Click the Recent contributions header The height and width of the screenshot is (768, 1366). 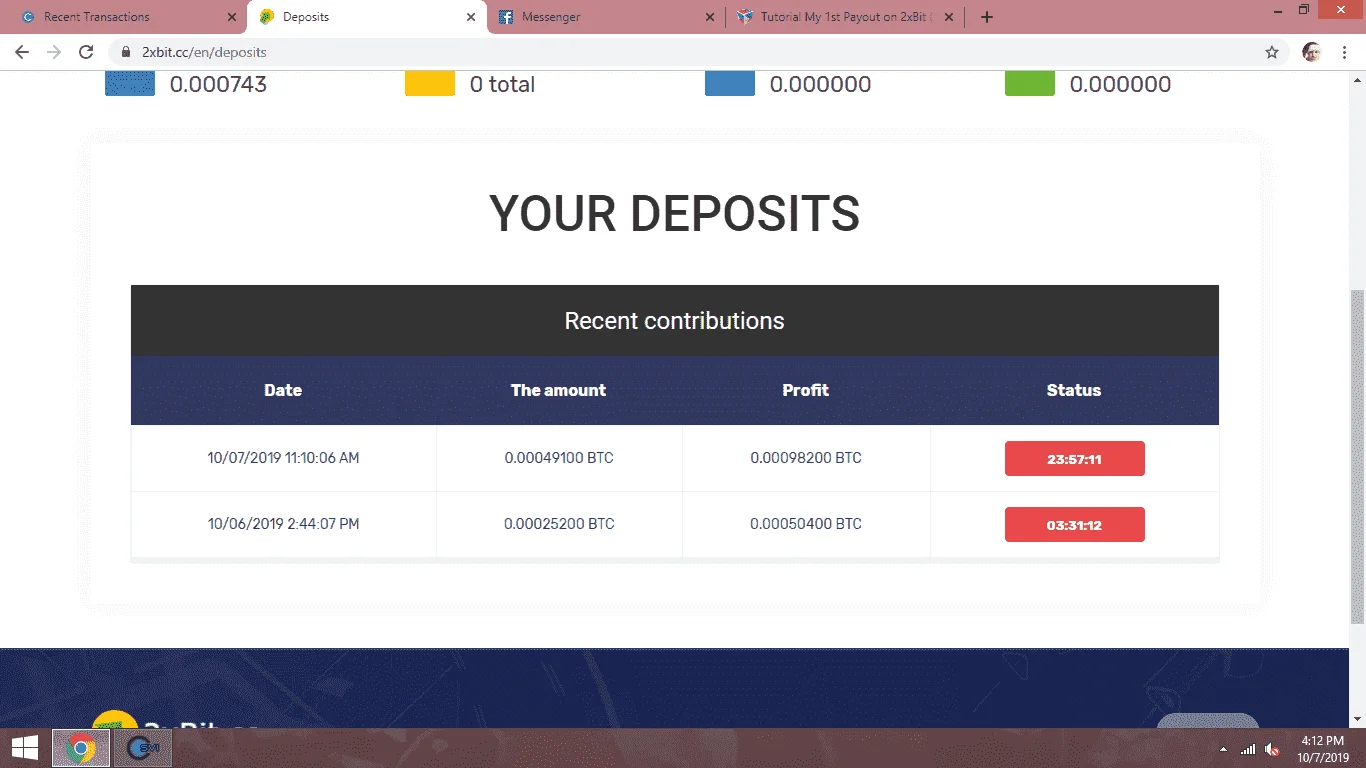pyautogui.click(x=675, y=321)
